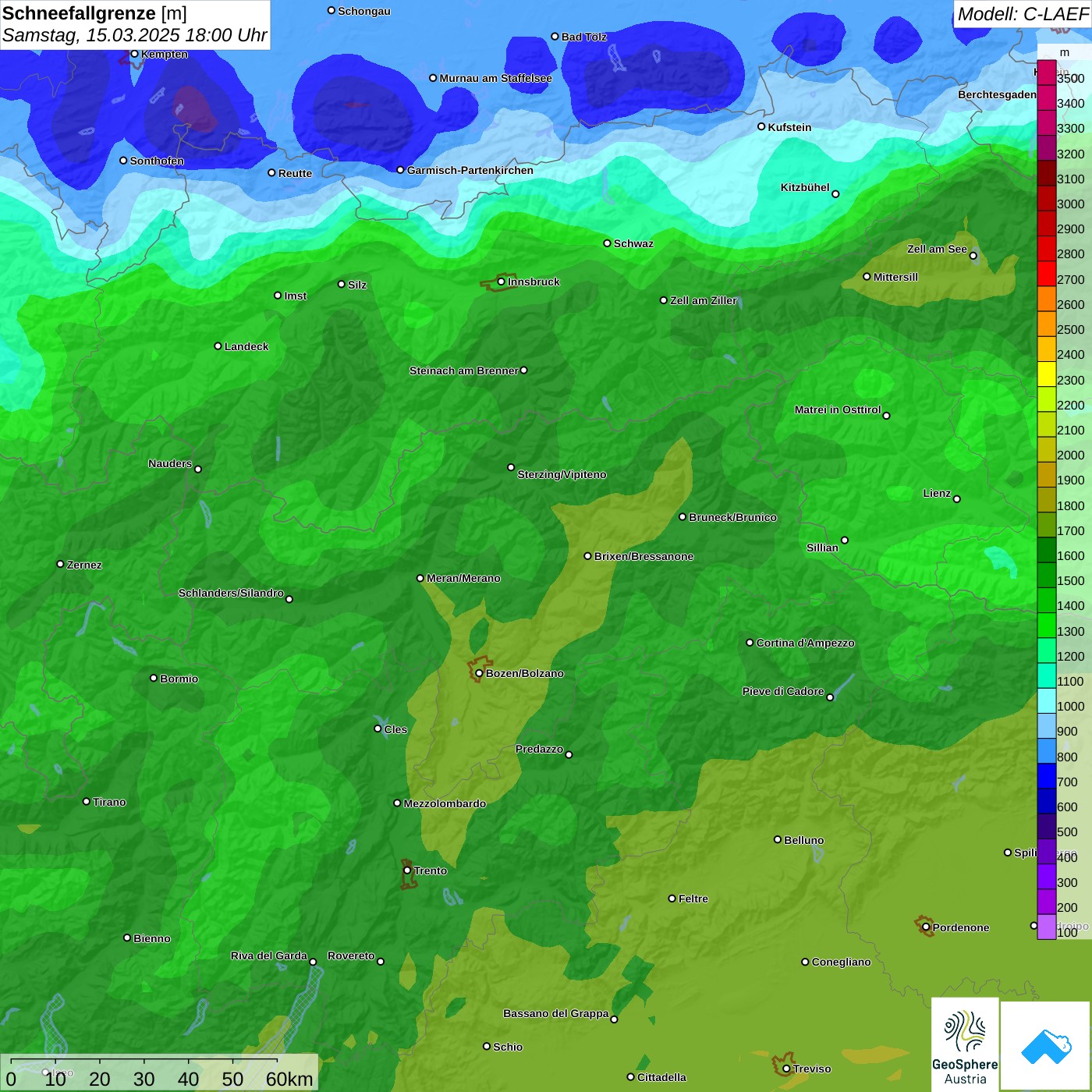Click the Lienz location dot
Screen dimensions: 1092x1092
coord(957,499)
